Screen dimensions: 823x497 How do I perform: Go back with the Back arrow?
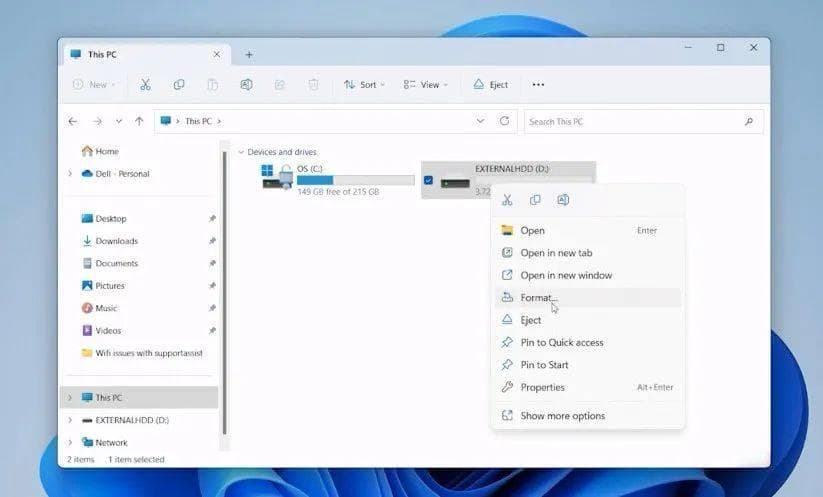click(x=73, y=121)
